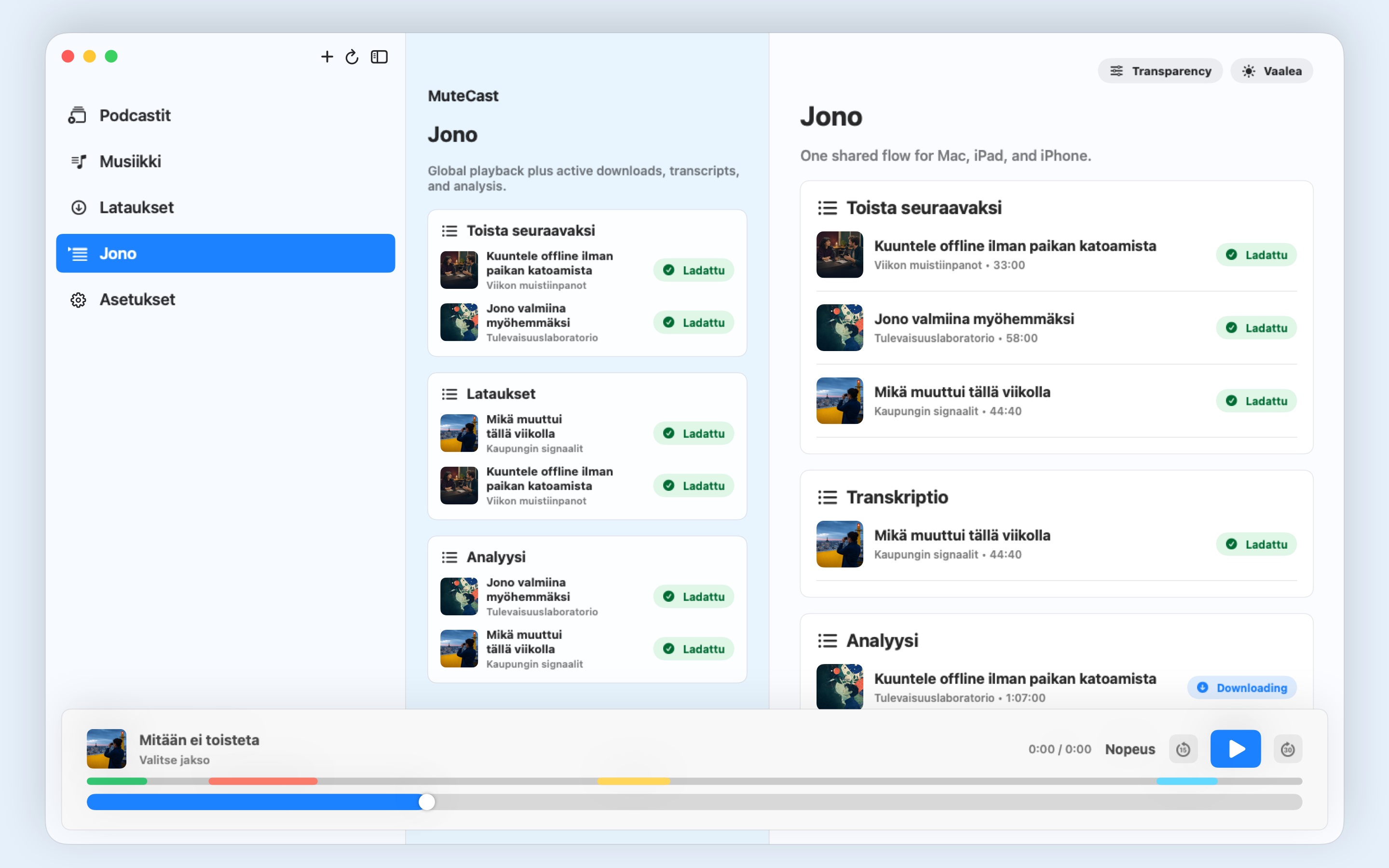Click the Mitään ei toisteta title
1389x868 pixels.
(199, 739)
